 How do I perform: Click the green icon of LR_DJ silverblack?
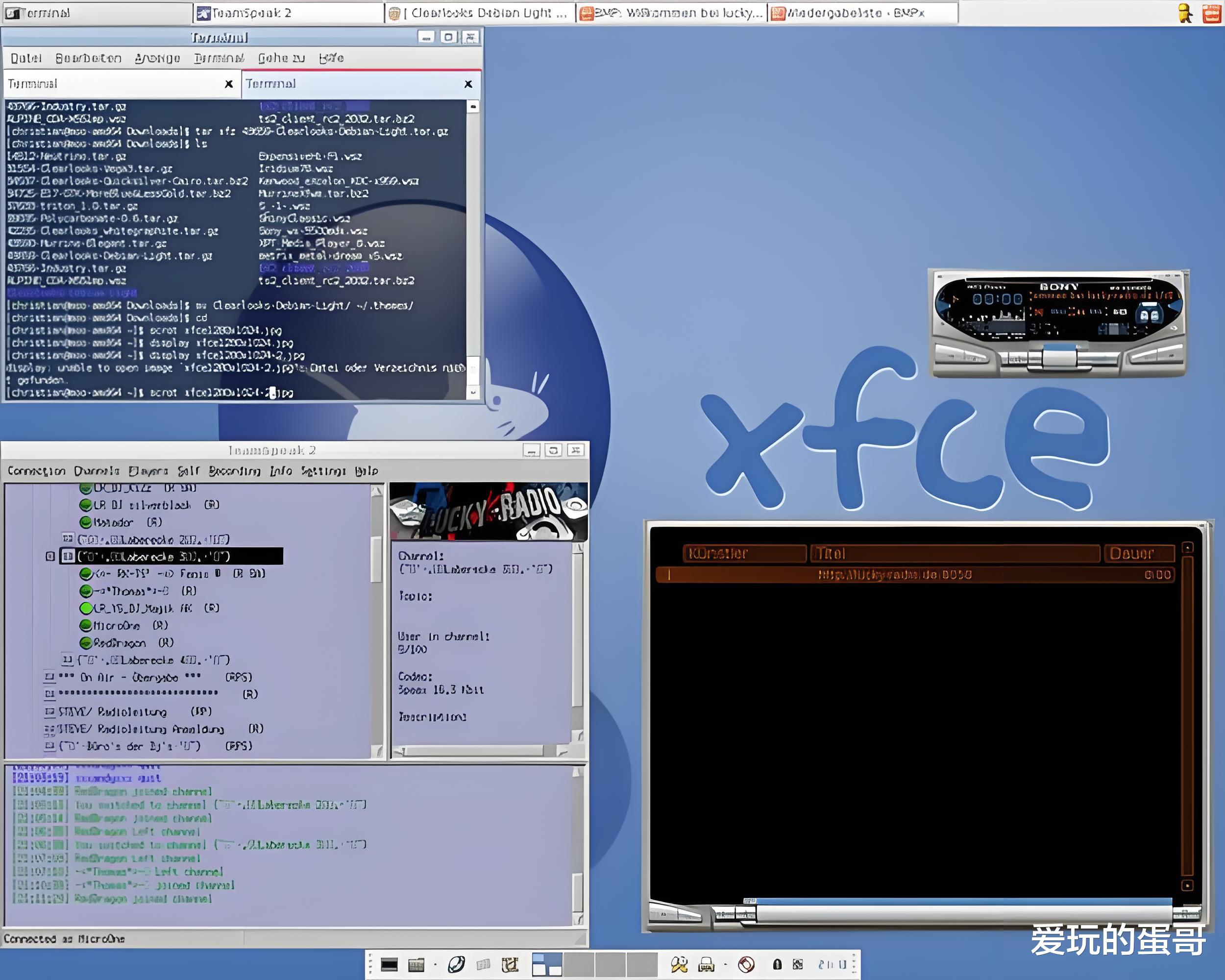[86, 505]
